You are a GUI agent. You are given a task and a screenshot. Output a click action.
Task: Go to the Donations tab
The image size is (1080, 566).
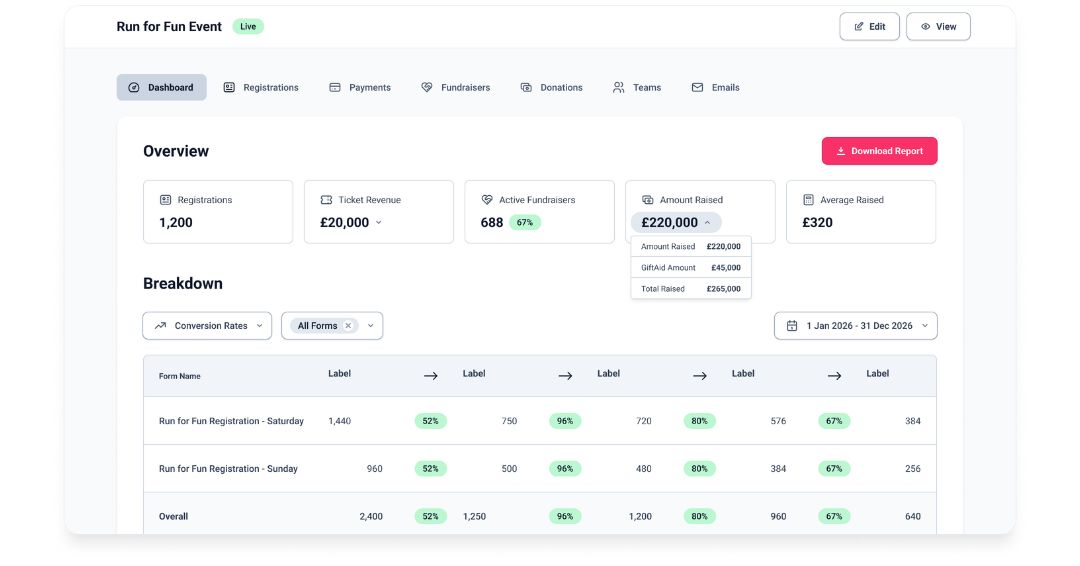click(x=552, y=87)
